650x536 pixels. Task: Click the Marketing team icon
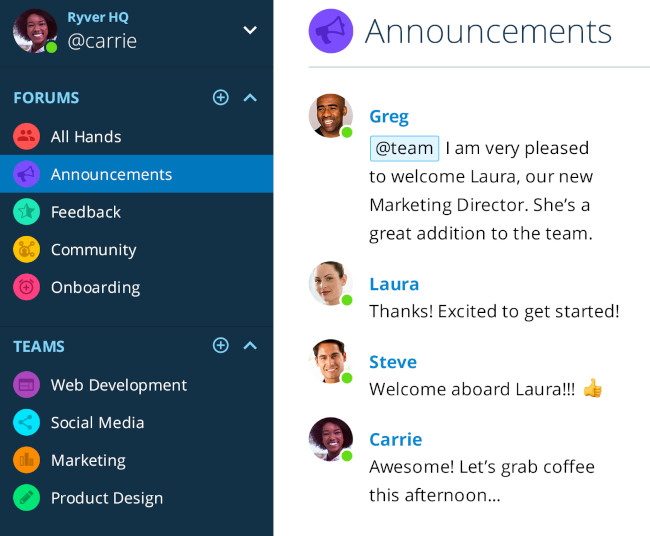[x=26, y=461]
